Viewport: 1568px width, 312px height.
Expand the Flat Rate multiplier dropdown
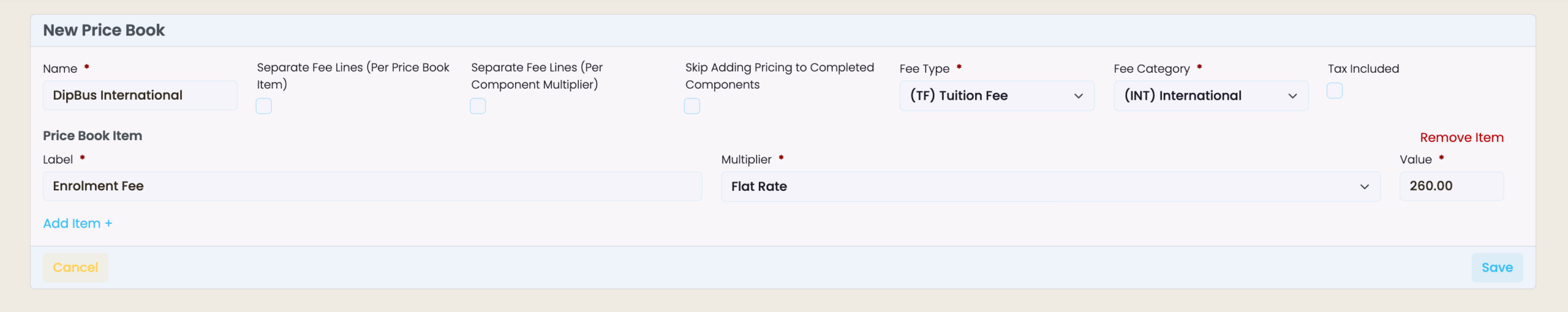point(1050,187)
